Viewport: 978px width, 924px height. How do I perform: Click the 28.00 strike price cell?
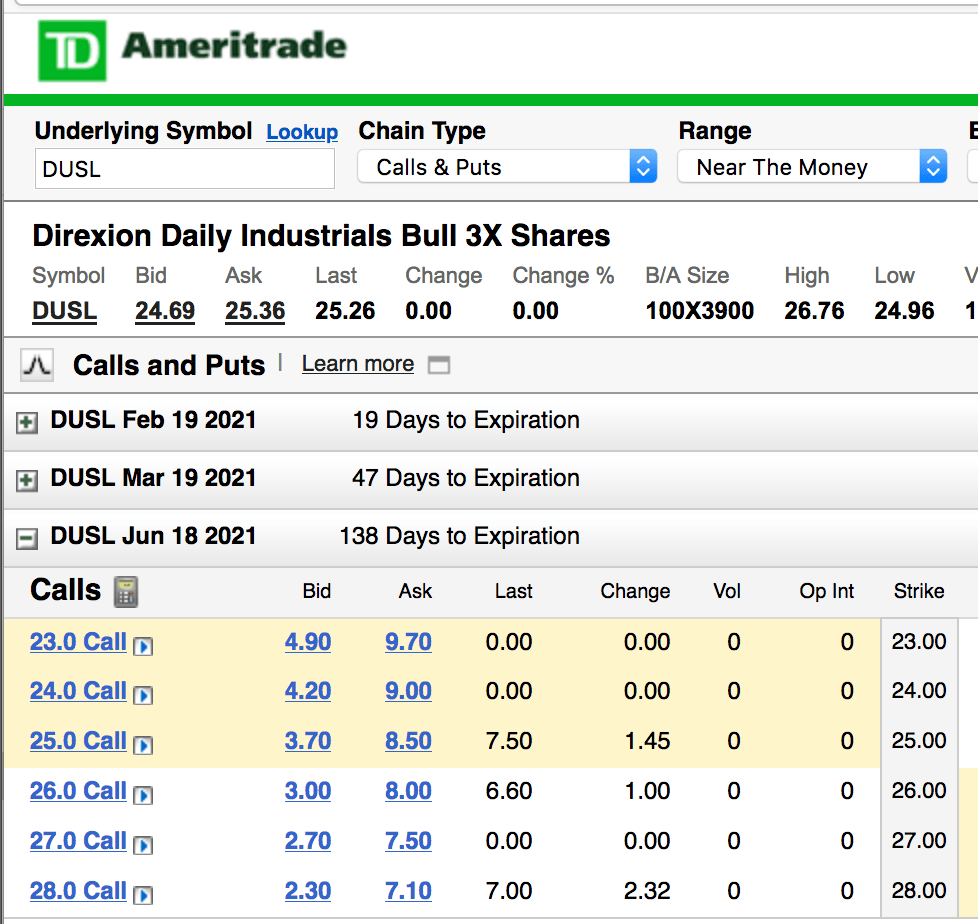pos(919,890)
